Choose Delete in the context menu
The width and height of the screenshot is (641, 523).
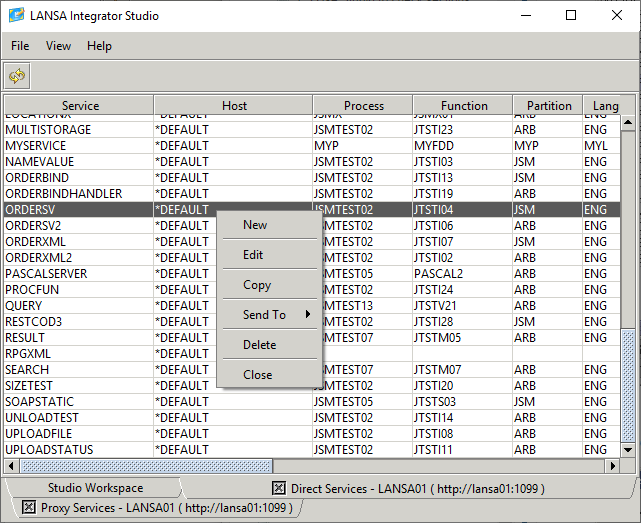[259, 345]
